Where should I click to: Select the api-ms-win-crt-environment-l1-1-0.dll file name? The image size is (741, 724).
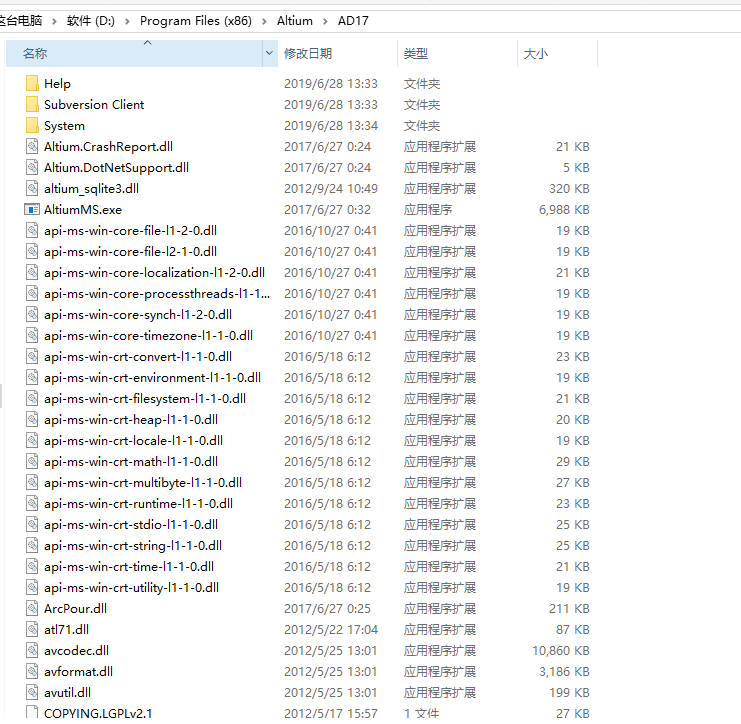point(152,378)
